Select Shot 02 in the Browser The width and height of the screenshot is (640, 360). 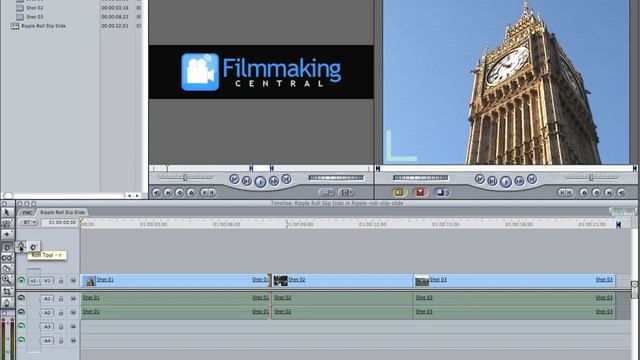[34, 8]
